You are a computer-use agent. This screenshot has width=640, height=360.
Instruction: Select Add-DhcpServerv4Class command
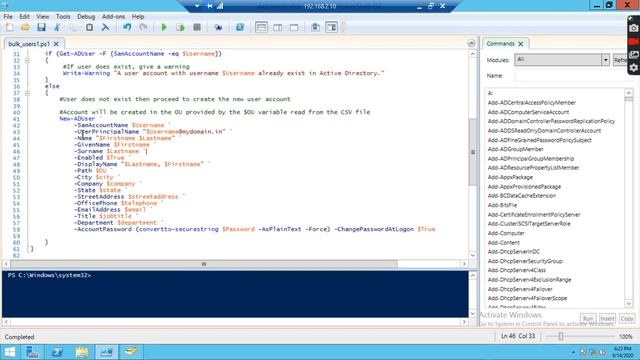[x=516, y=271]
